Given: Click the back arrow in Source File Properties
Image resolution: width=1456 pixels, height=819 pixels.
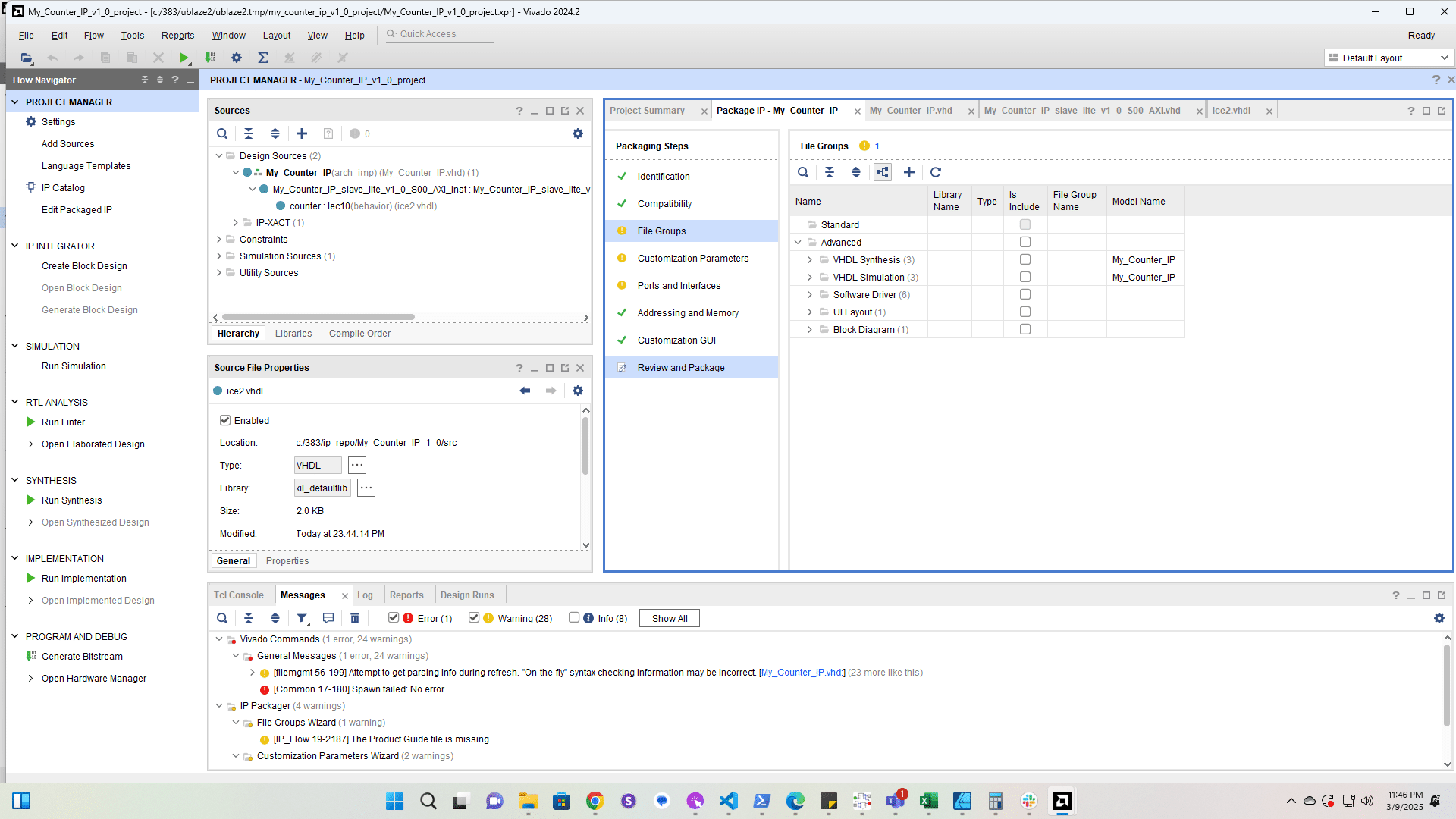Looking at the screenshot, I should click(x=525, y=391).
